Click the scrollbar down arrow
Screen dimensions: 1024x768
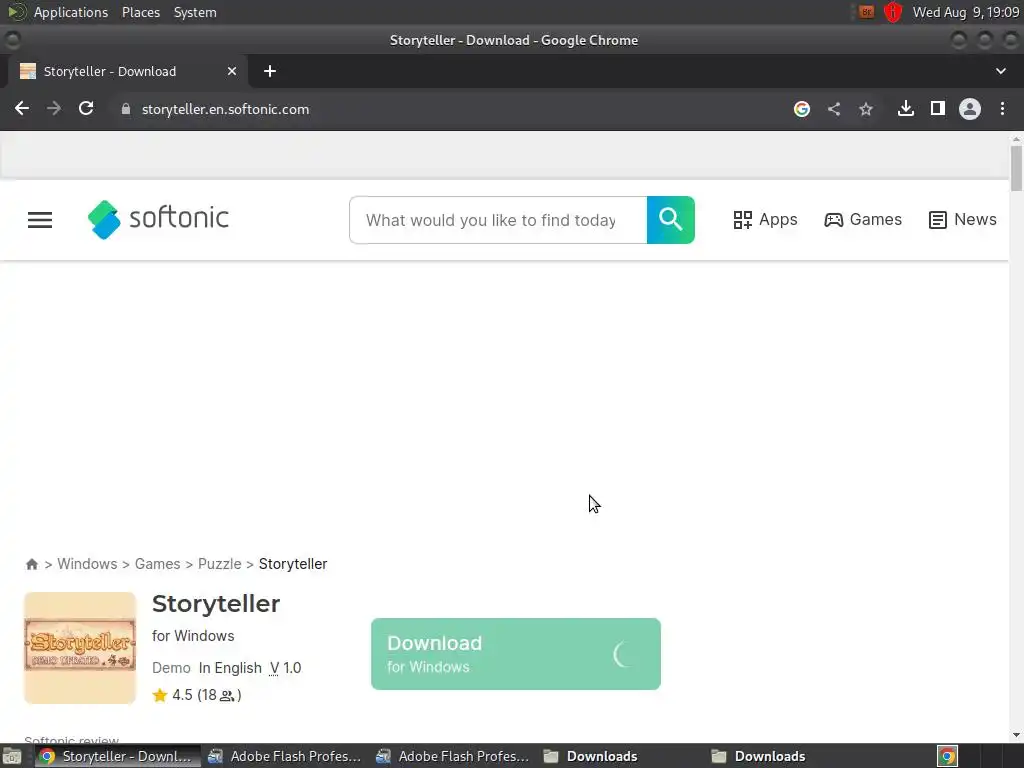[x=1016, y=735]
